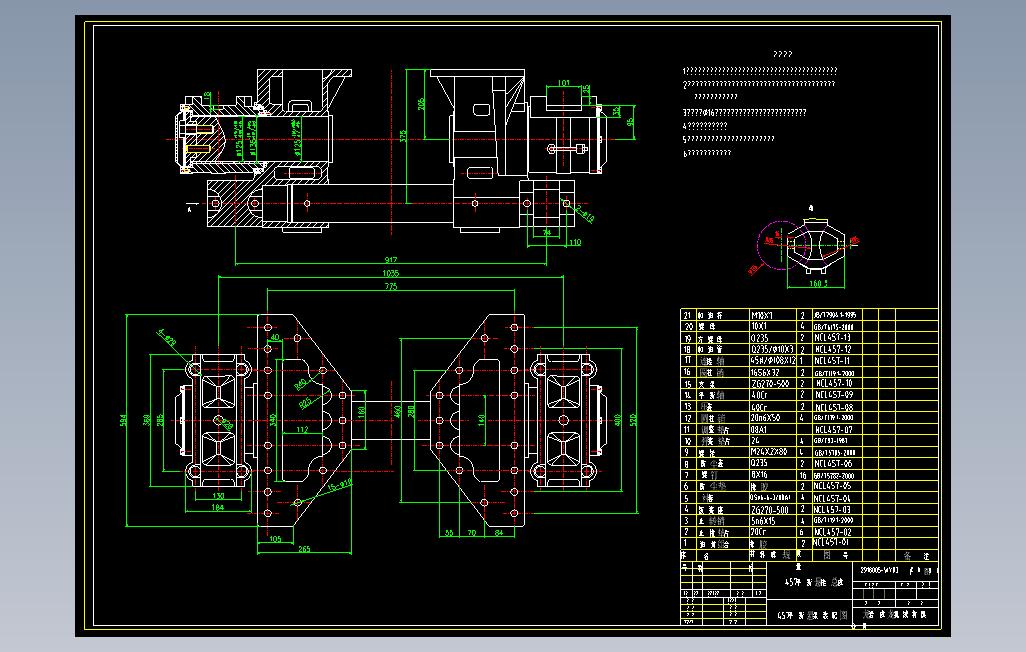Click the 112 slot dimension
The width and height of the screenshot is (1026, 652).
[x=302, y=429]
